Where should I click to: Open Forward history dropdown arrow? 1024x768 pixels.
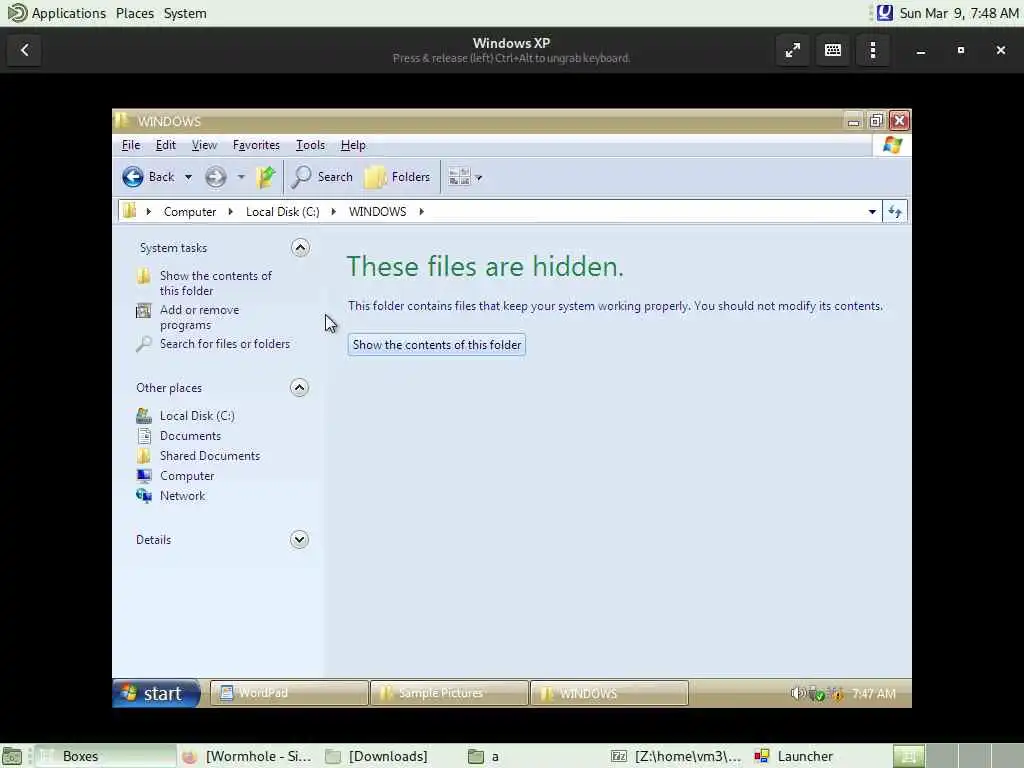point(241,177)
